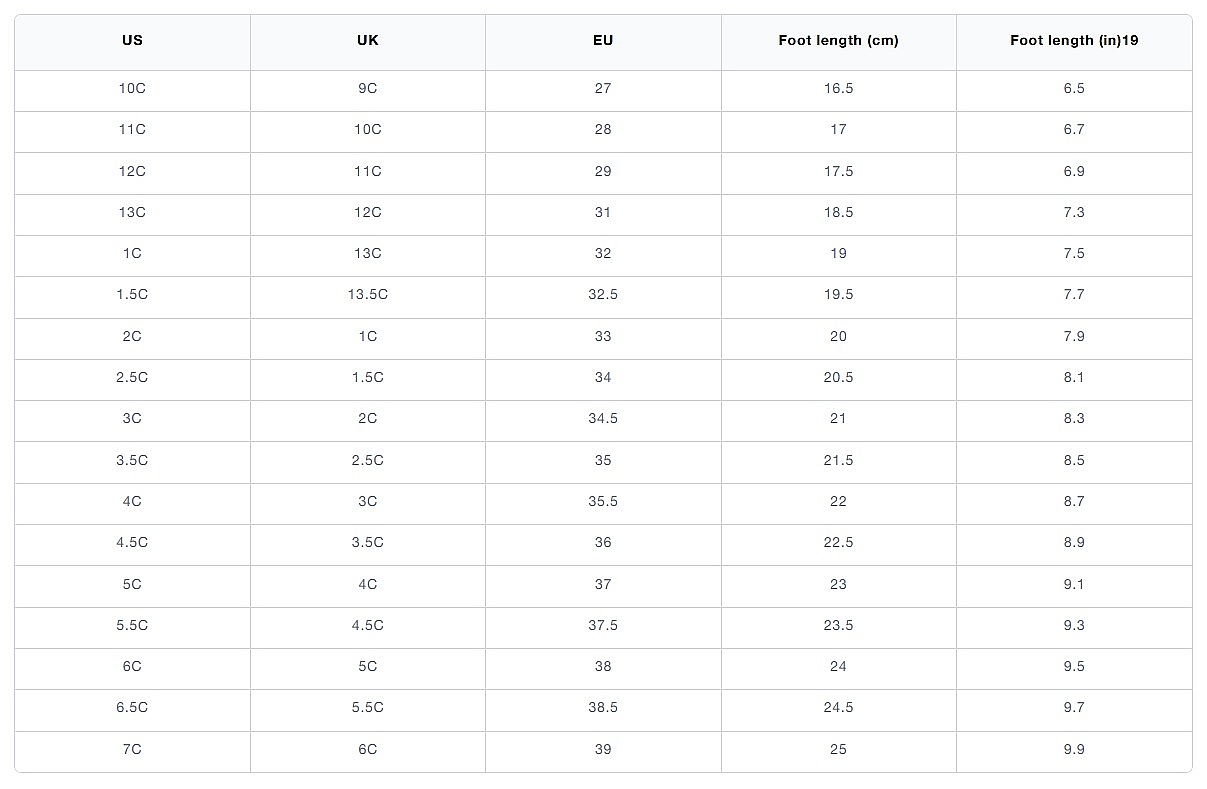1207x789 pixels.
Task: Select the EU size 34.5 cell
Action: tap(603, 419)
